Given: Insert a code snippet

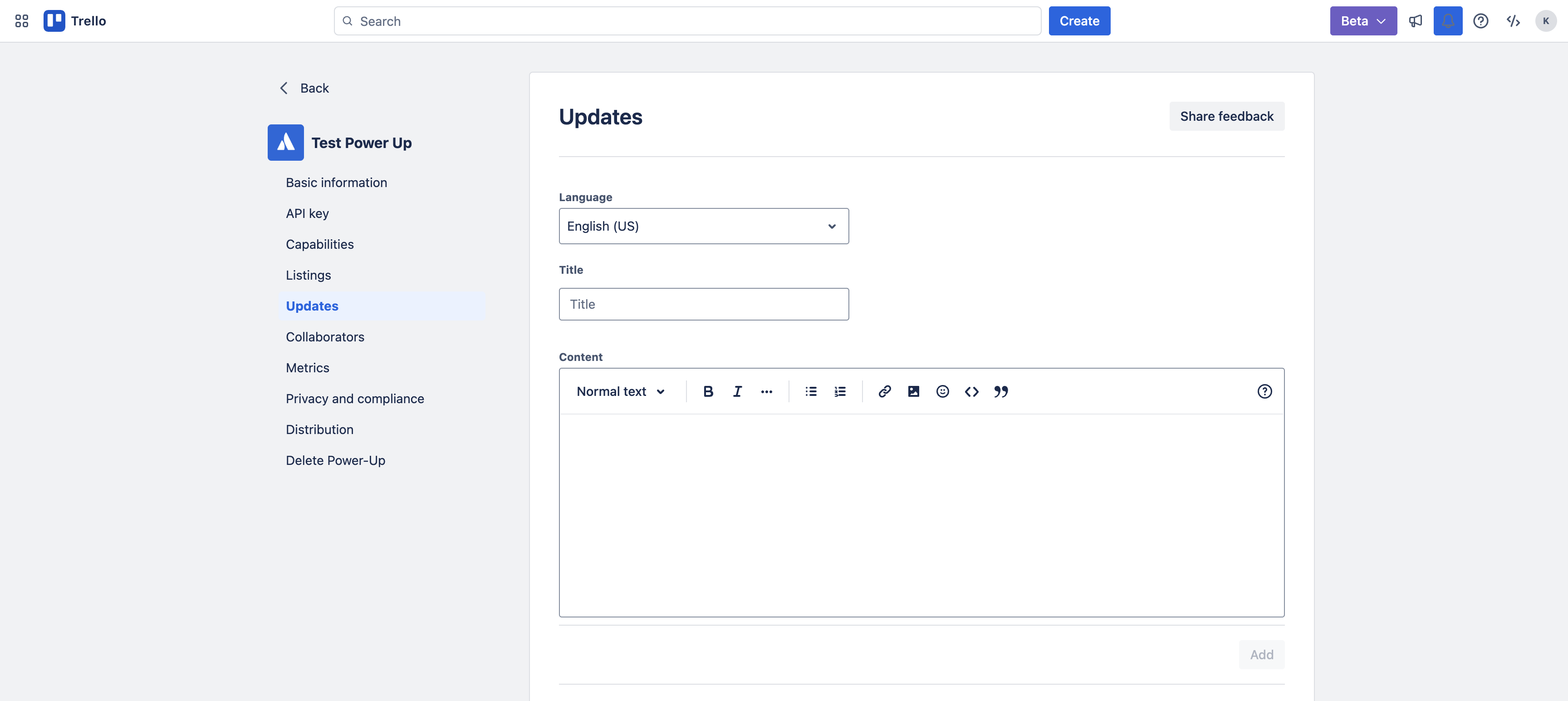Looking at the screenshot, I should tap(971, 392).
